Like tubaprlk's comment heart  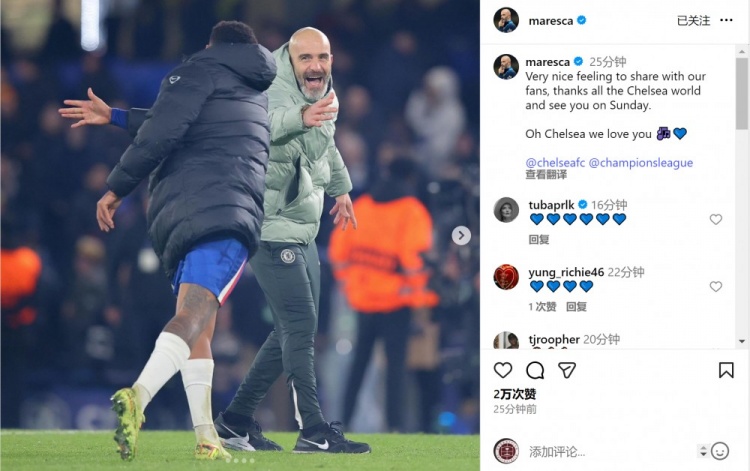click(716, 219)
